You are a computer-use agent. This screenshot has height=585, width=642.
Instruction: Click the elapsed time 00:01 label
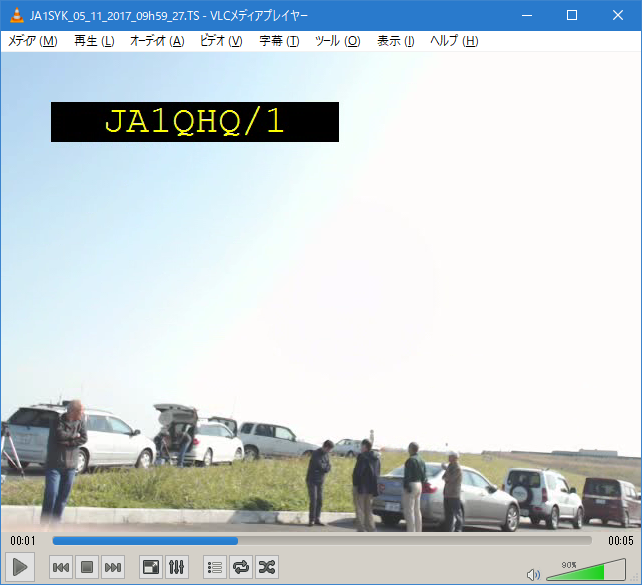(23, 541)
